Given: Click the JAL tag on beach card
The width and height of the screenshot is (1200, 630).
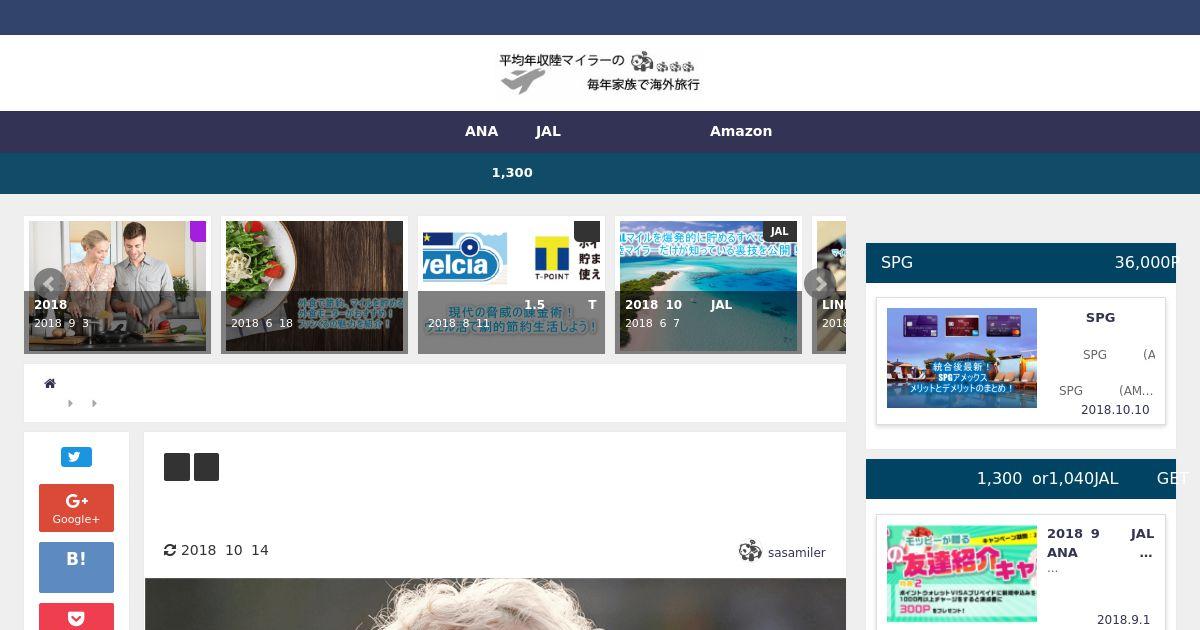Looking at the screenshot, I should point(779,231).
